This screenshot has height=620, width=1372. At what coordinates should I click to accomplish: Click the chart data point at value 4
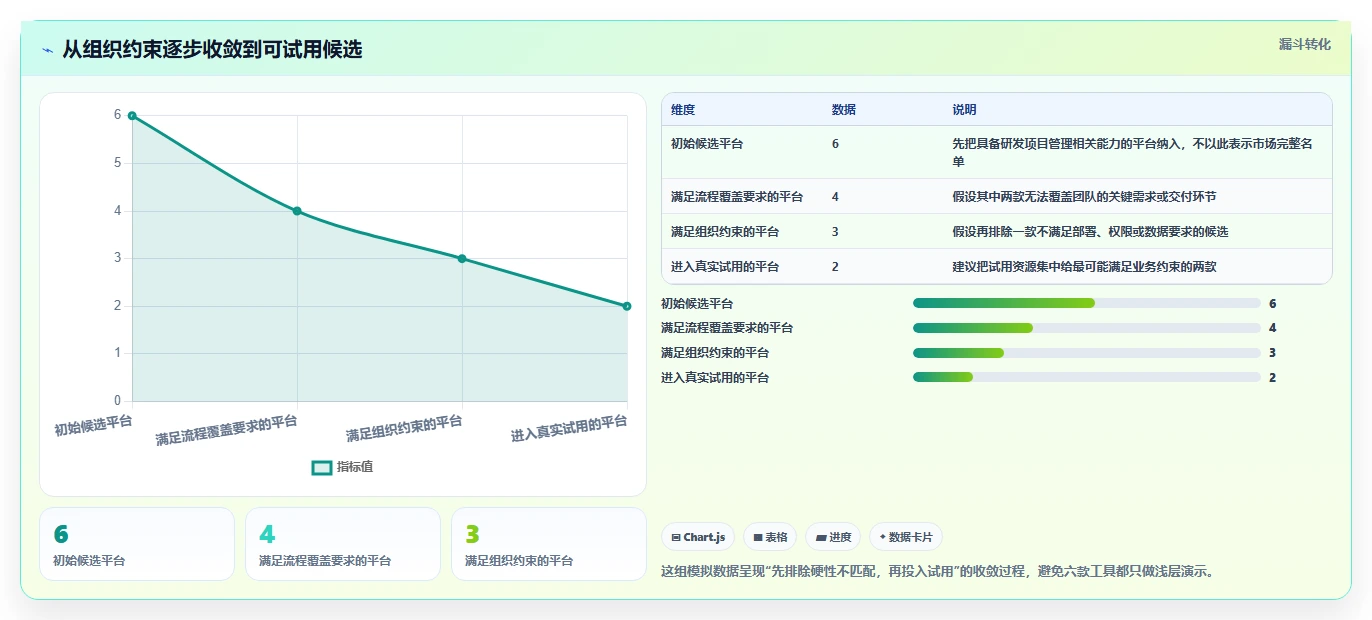(297, 211)
